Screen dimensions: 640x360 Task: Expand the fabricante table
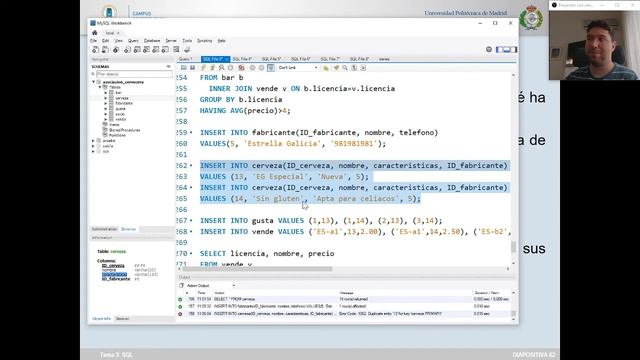coord(106,103)
